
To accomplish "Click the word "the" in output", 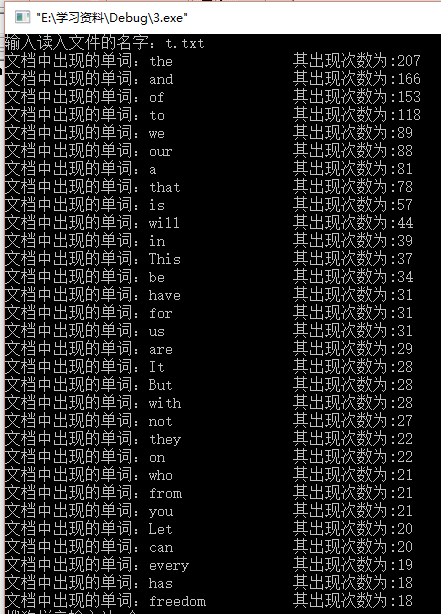I will tap(161, 61).
